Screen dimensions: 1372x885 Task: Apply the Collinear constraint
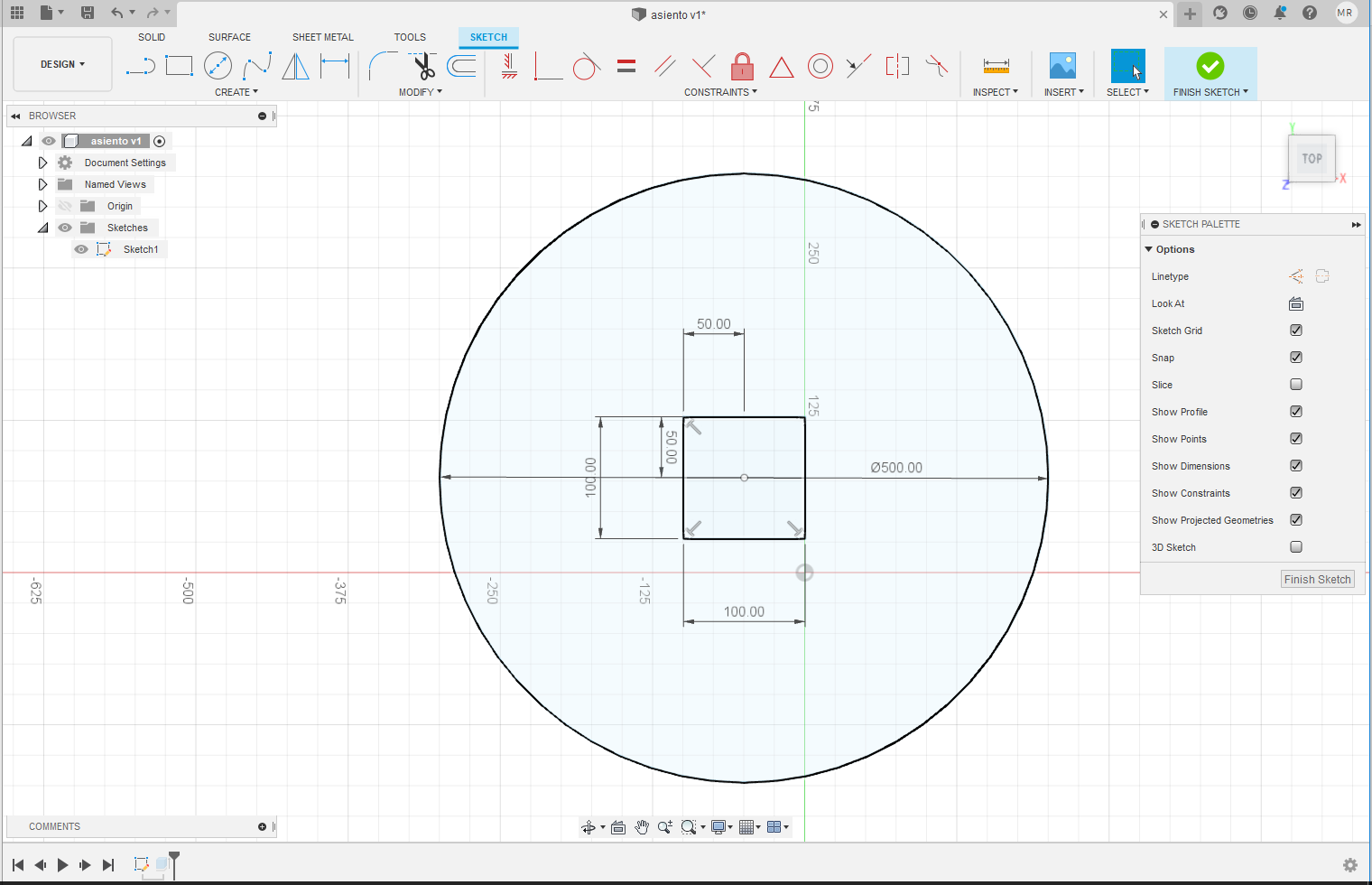coord(858,66)
